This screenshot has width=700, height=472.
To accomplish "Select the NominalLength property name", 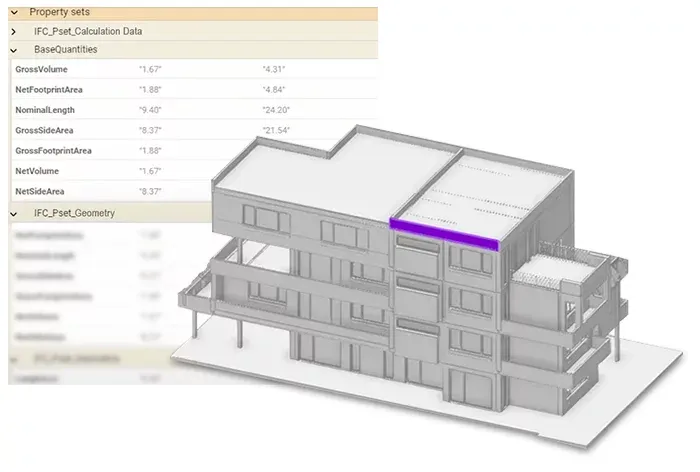I will pyautogui.click(x=45, y=110).
